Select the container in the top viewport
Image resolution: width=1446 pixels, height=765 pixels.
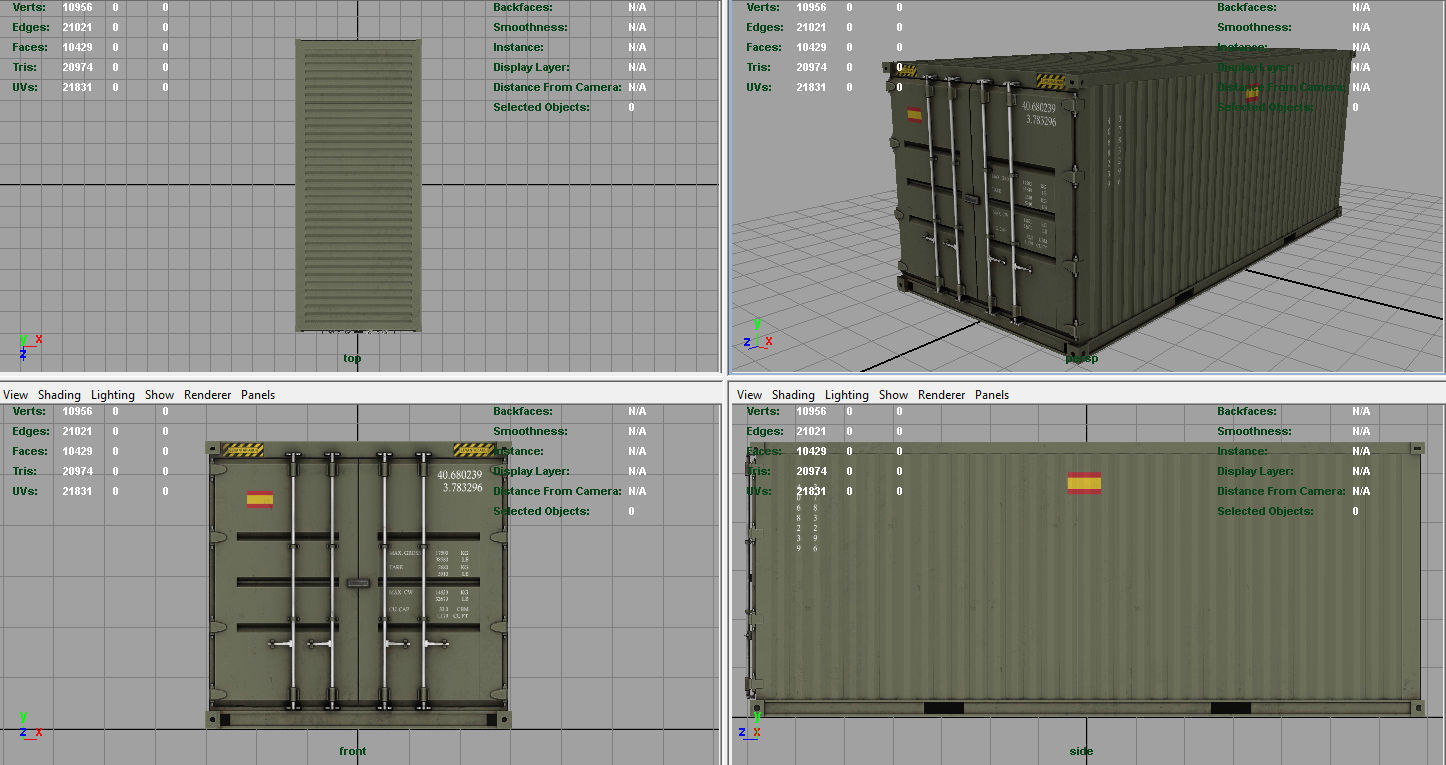click(358, 185)
